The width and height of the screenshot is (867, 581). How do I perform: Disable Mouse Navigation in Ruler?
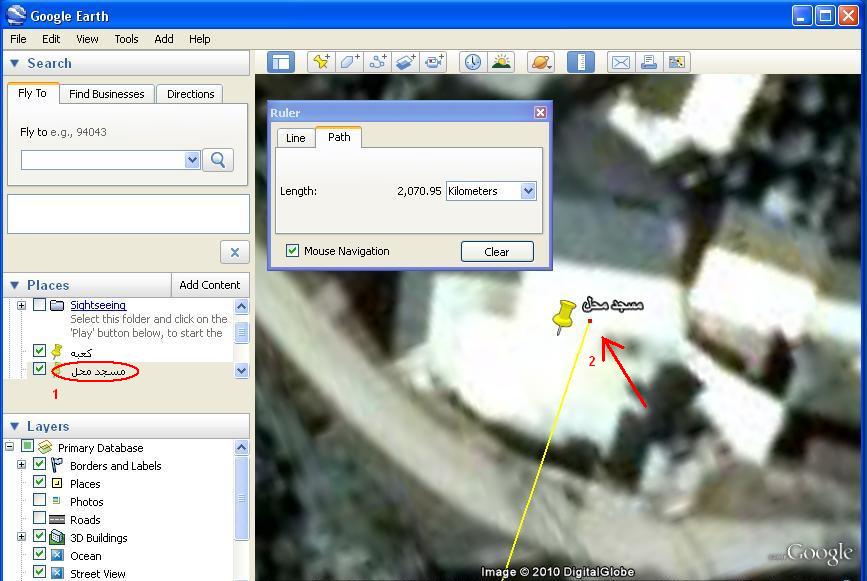click(293, 250)
